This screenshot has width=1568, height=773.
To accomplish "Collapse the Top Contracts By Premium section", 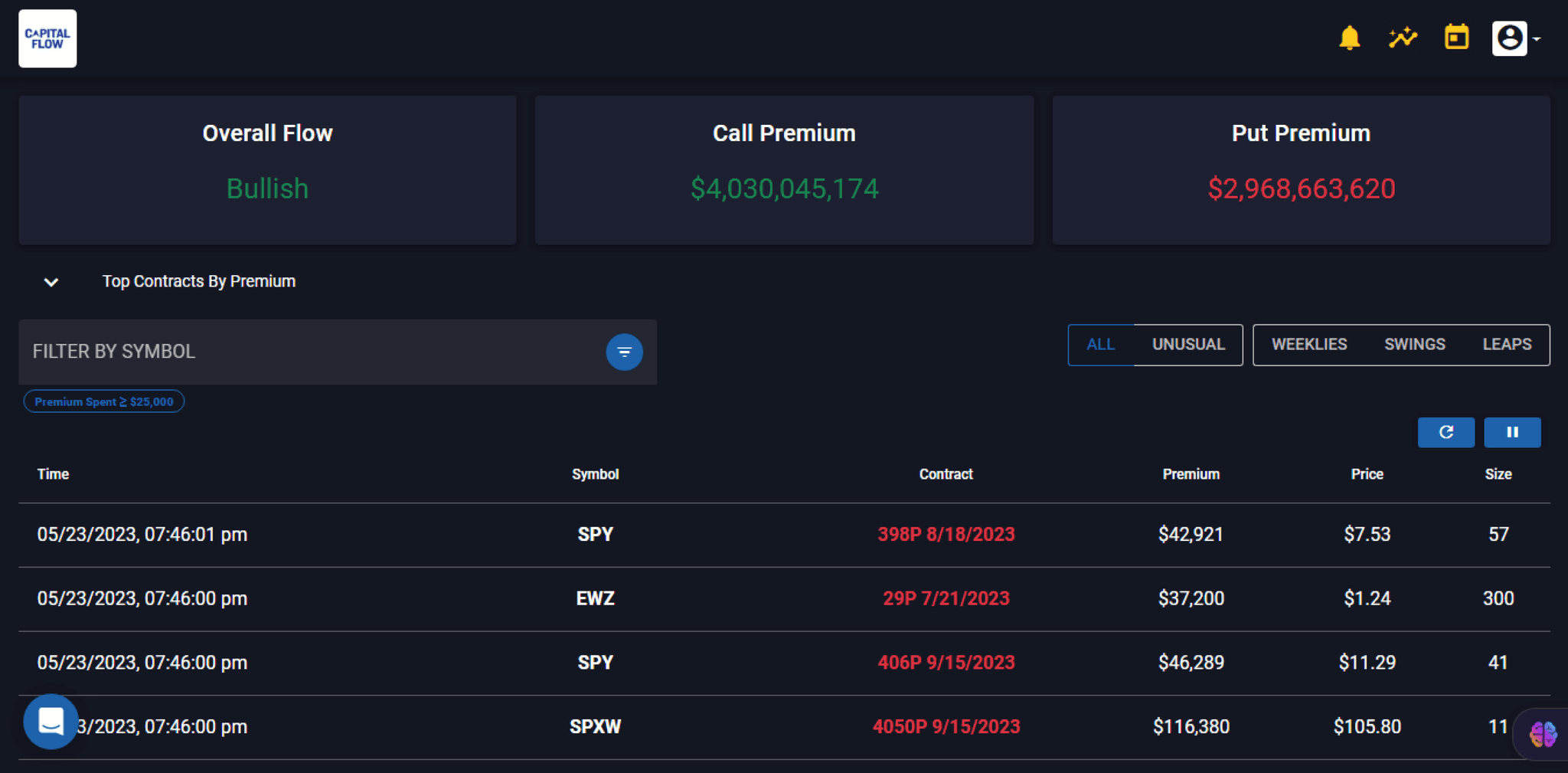I will coord(51,282).
